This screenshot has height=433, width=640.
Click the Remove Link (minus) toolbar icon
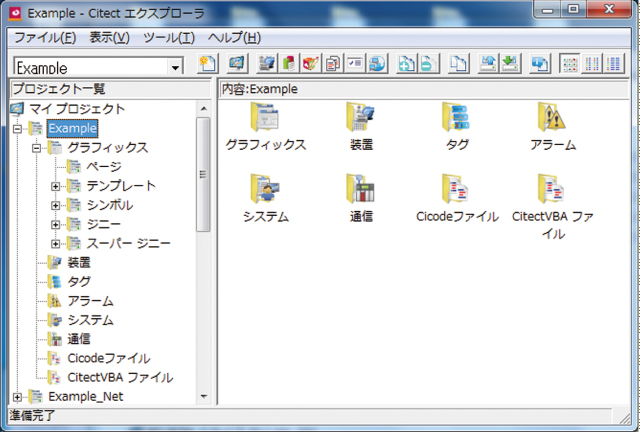429,64
